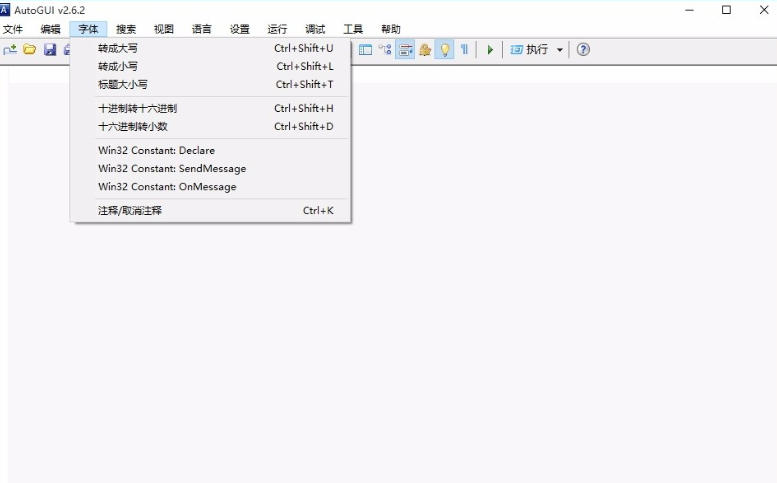The image size is (777, 483).
Task: Close the open 字体 menu
Action: (88, 29)
